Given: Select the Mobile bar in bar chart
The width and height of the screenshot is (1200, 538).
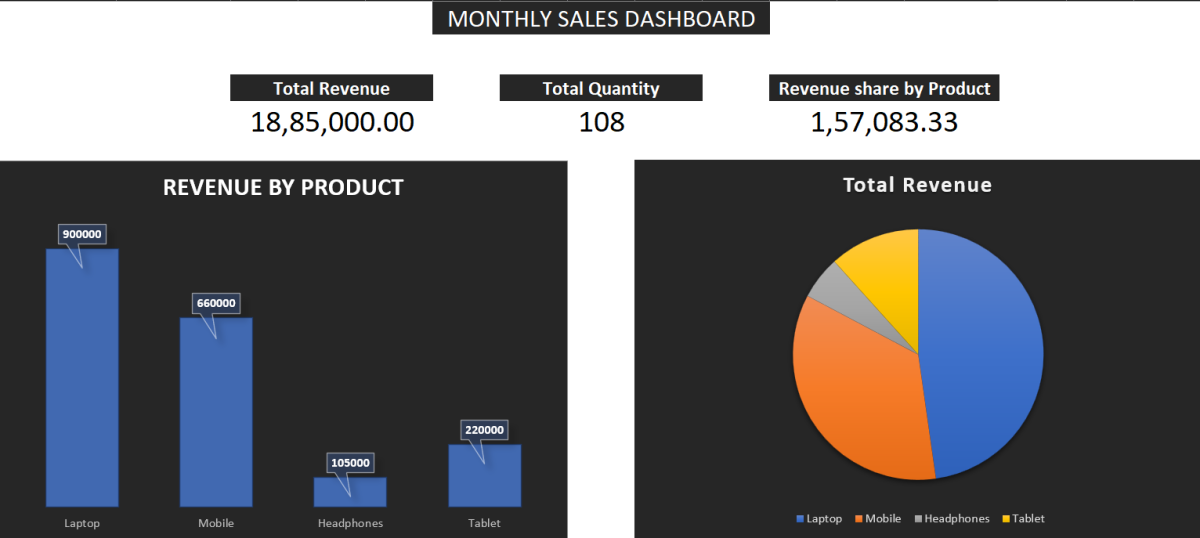Looking at the screenshot, I should coord(216,420).
